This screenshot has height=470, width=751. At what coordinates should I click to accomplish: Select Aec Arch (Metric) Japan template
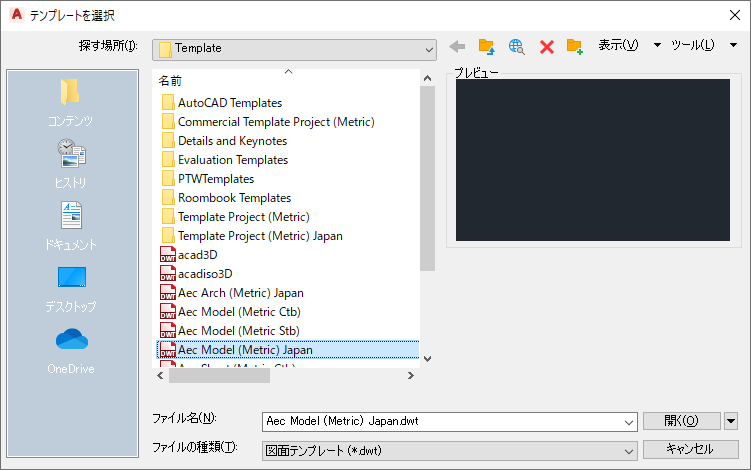232,293
